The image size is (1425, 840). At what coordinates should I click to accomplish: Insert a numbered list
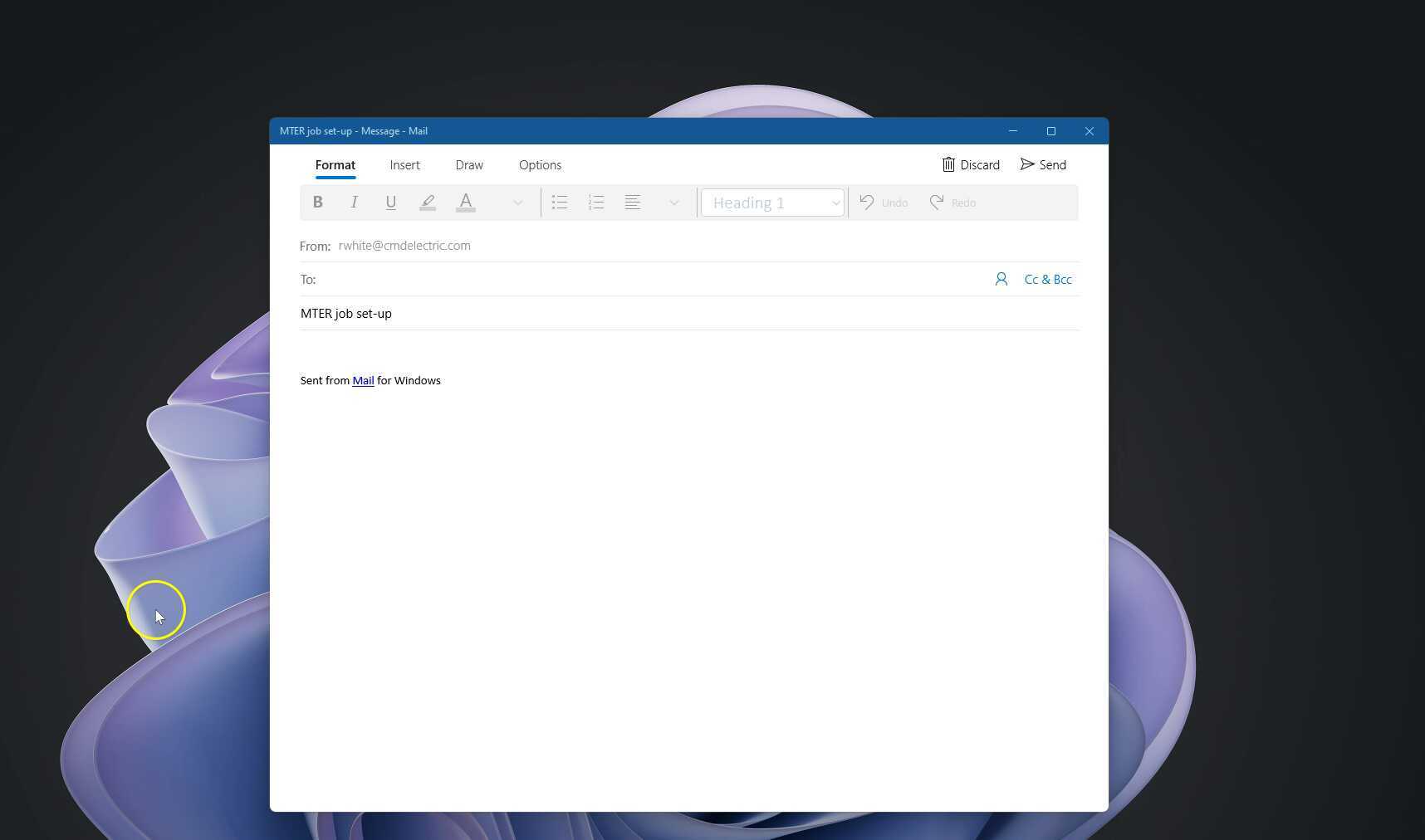(596, 203)
